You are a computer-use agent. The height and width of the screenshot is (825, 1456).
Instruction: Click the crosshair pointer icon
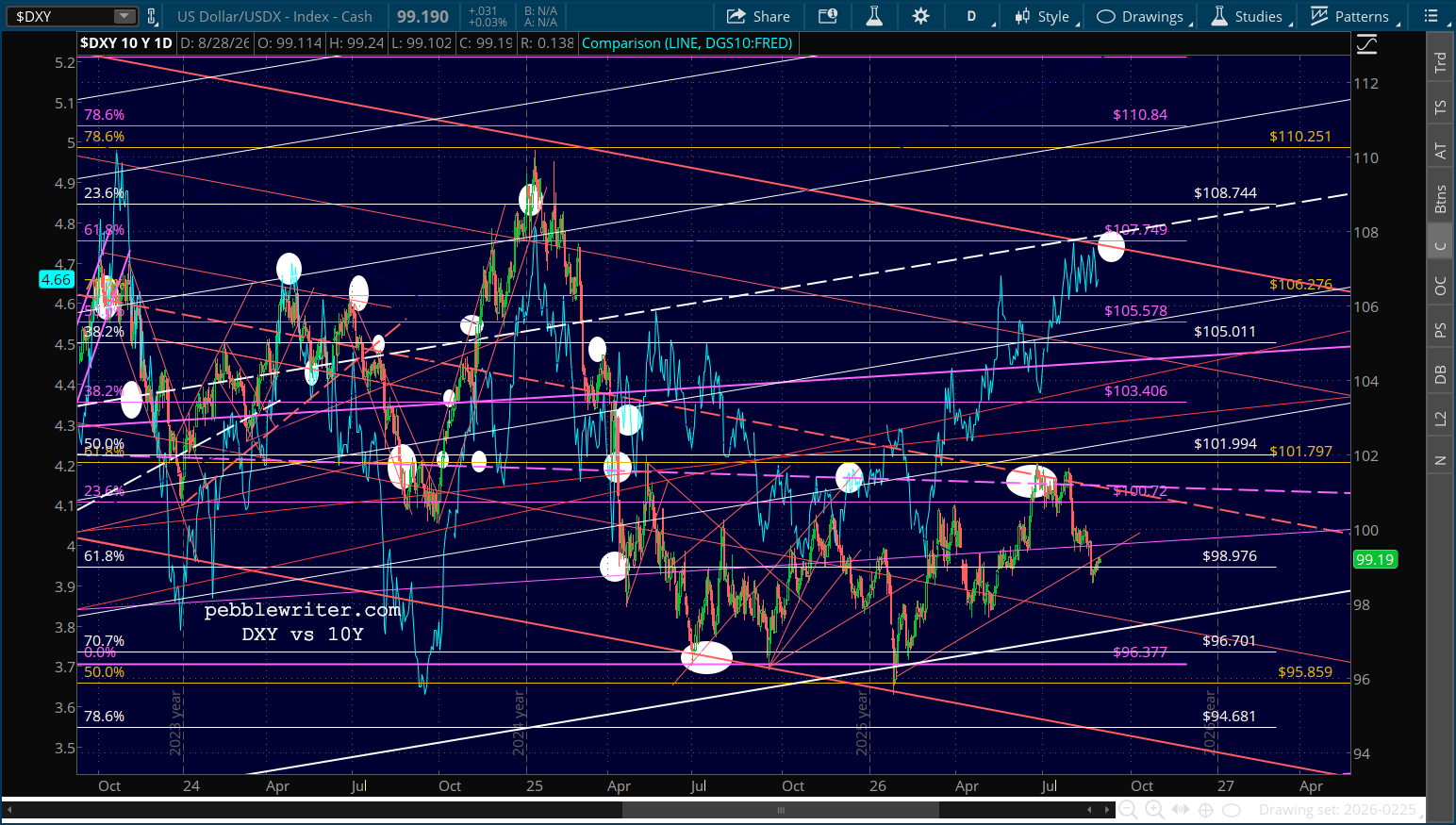[x=1205, y=810]
